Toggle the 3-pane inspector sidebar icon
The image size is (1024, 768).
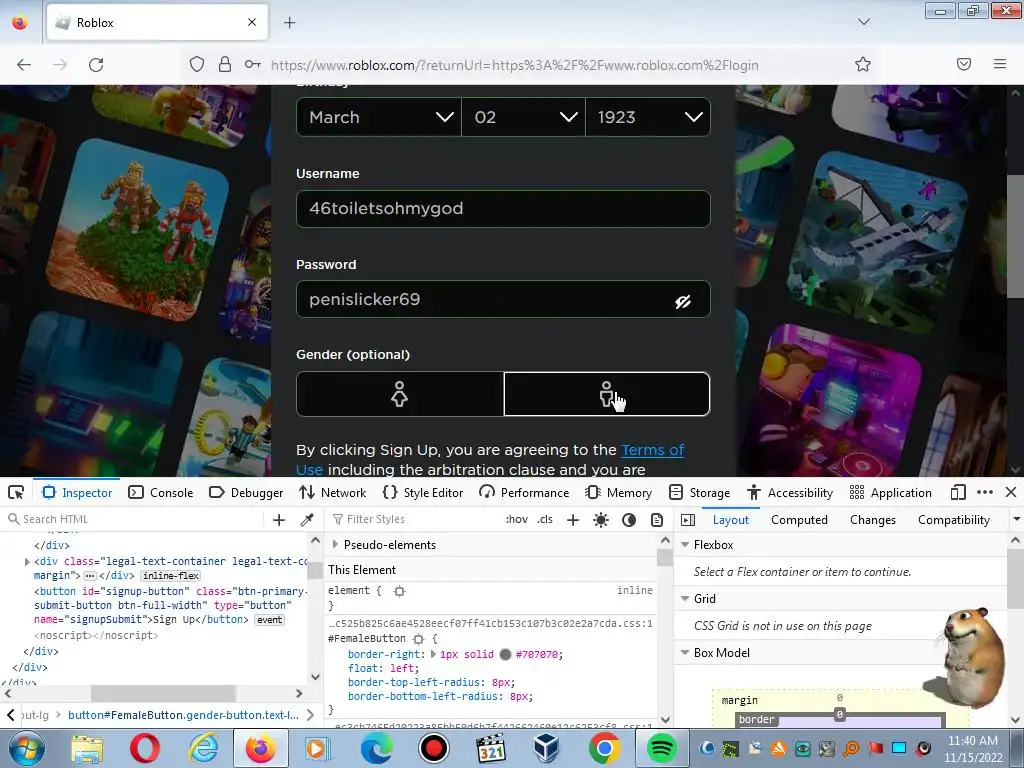688,520
